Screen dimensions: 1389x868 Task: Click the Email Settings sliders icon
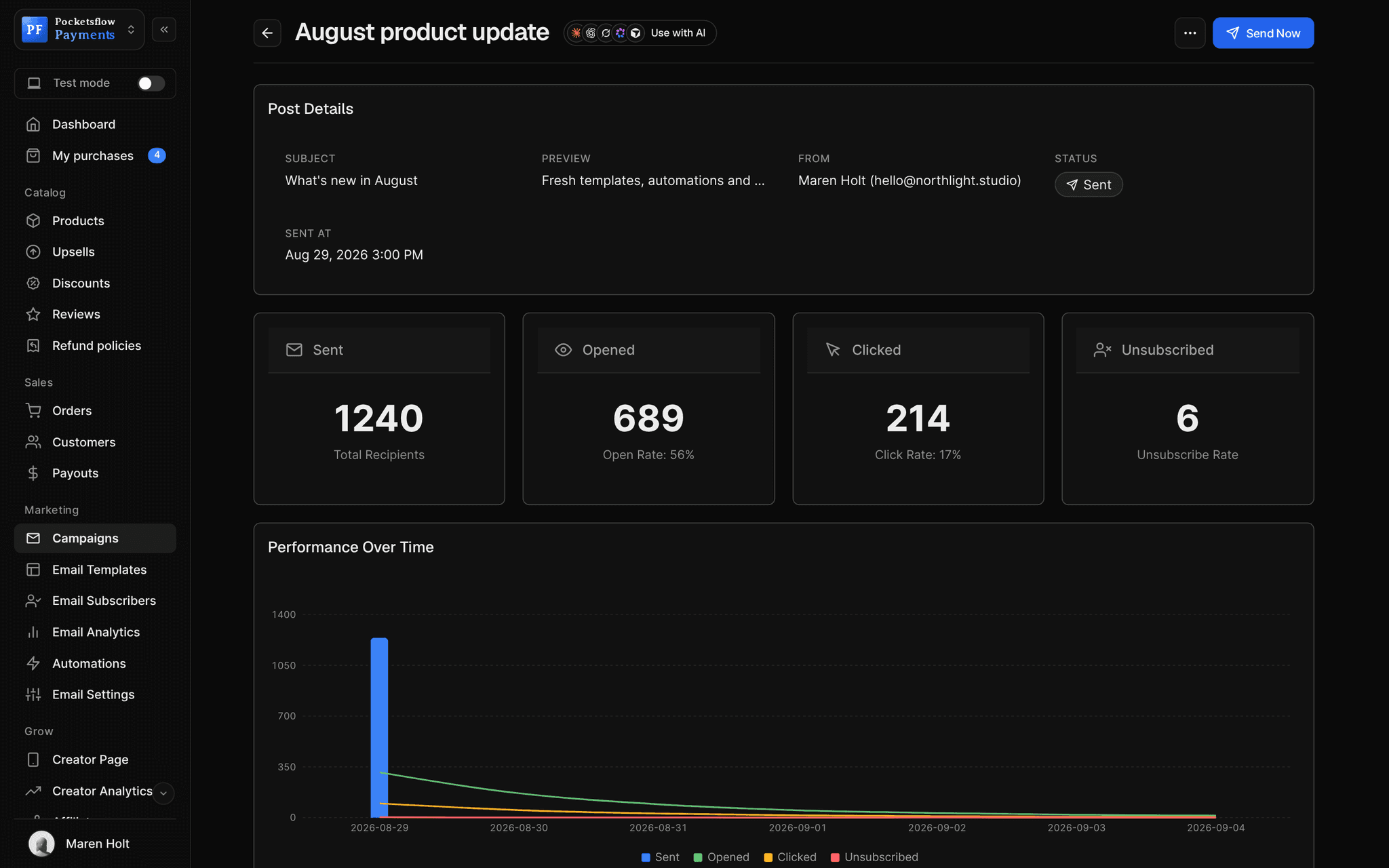(33, 694)
